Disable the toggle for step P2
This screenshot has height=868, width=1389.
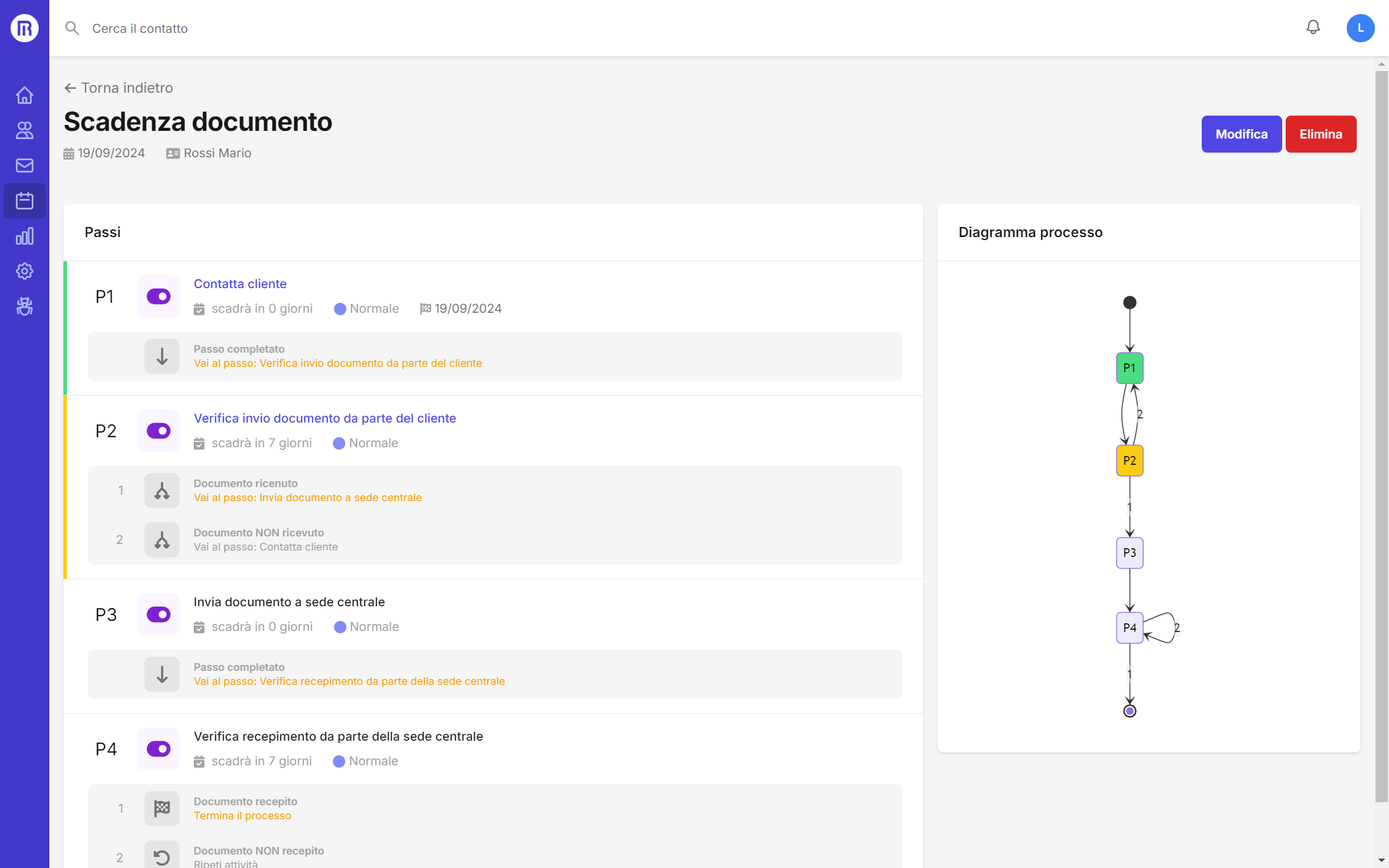(x=158, y=431)
